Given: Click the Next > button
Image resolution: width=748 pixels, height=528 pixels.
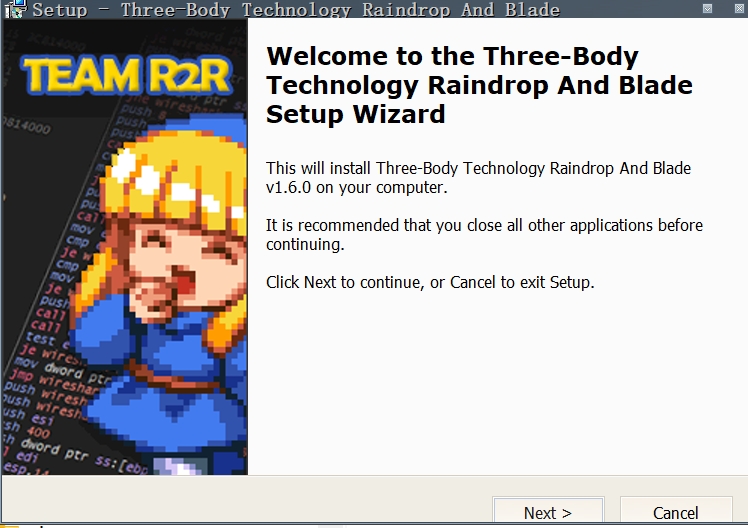Looking at the screenshot, I should pos(548,511).
